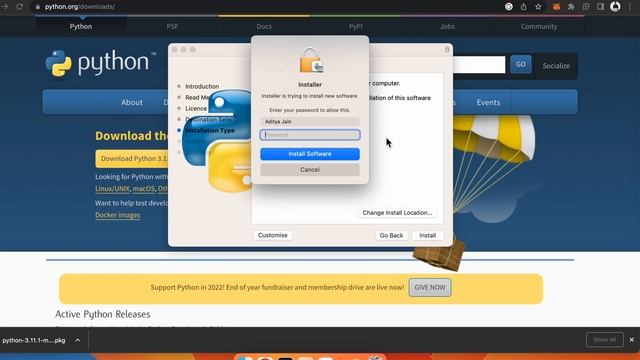640x360 pixels.
Task: Click the browser forward arrow
Action: [x=5, y=7]
